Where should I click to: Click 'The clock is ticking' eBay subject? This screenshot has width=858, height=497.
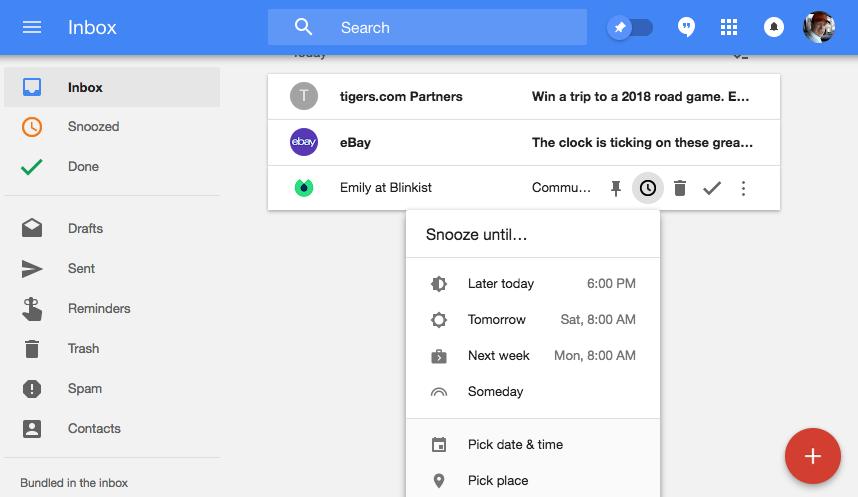(x=642, y=143)
